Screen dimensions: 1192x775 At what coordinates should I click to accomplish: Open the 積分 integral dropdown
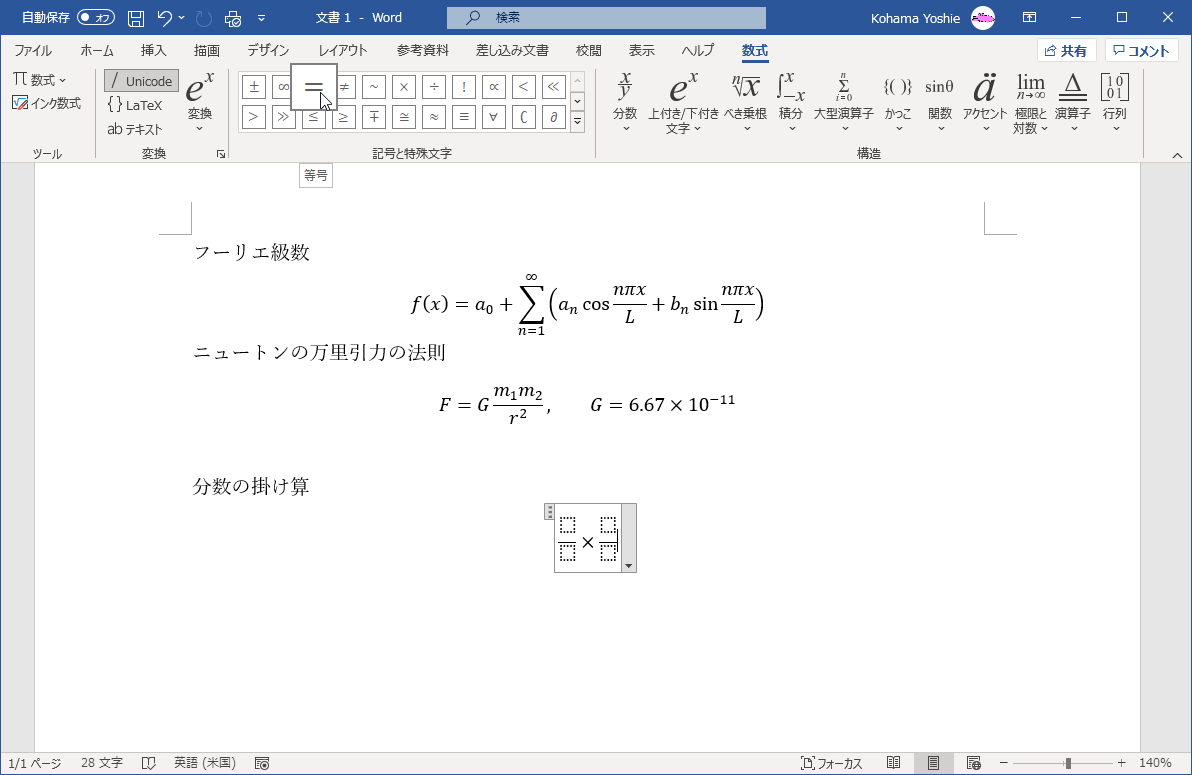(791, 103)
